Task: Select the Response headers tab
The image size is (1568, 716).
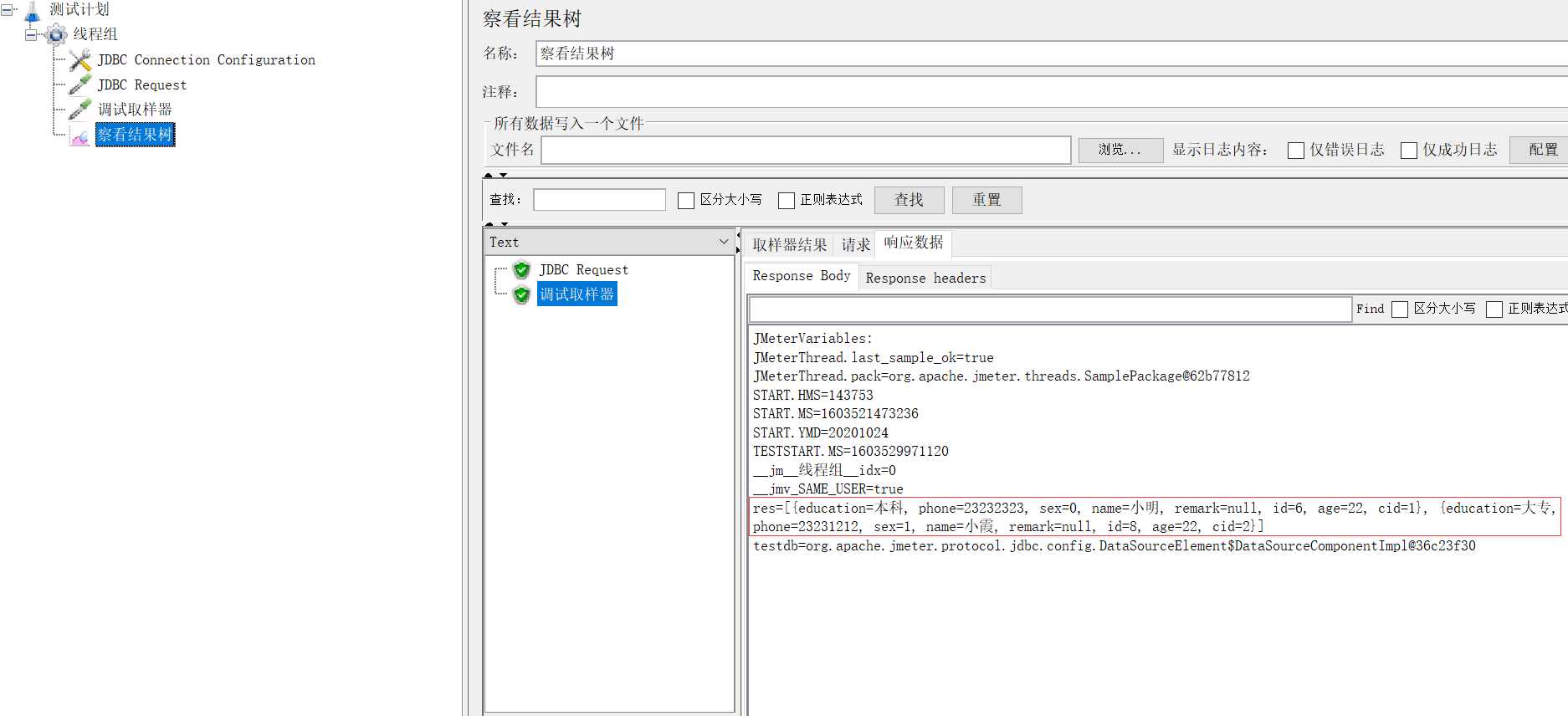Action: tap(925, 278)
